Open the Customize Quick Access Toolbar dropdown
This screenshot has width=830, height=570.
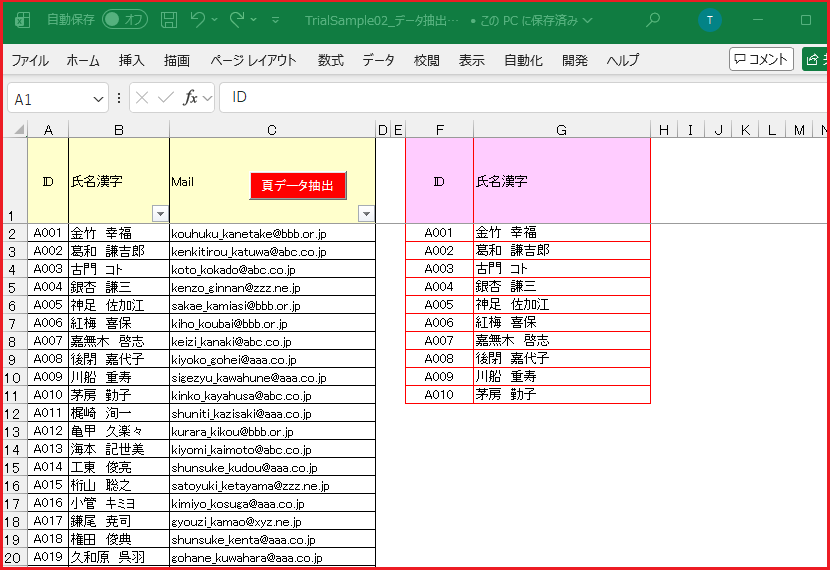click(x=275, y=20)
